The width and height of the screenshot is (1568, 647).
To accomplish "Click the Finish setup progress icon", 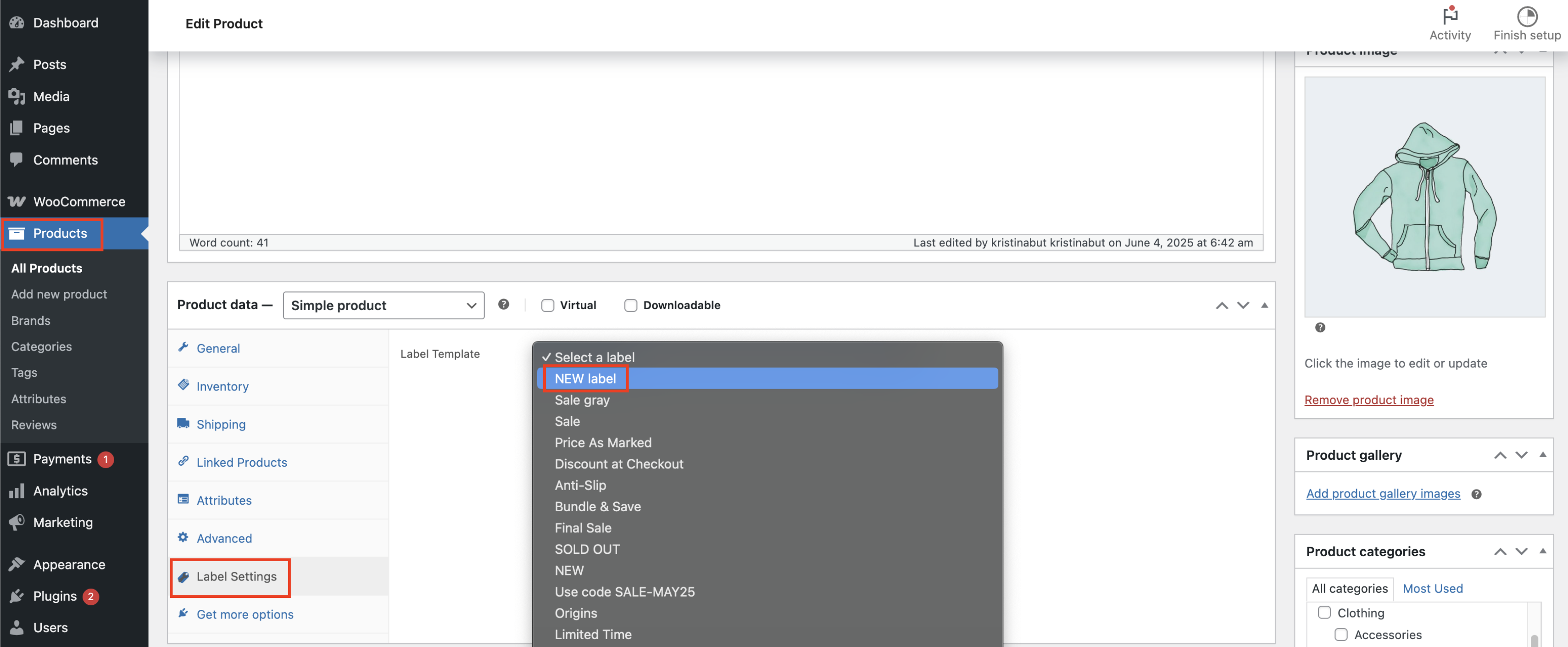I will 1527,16.
